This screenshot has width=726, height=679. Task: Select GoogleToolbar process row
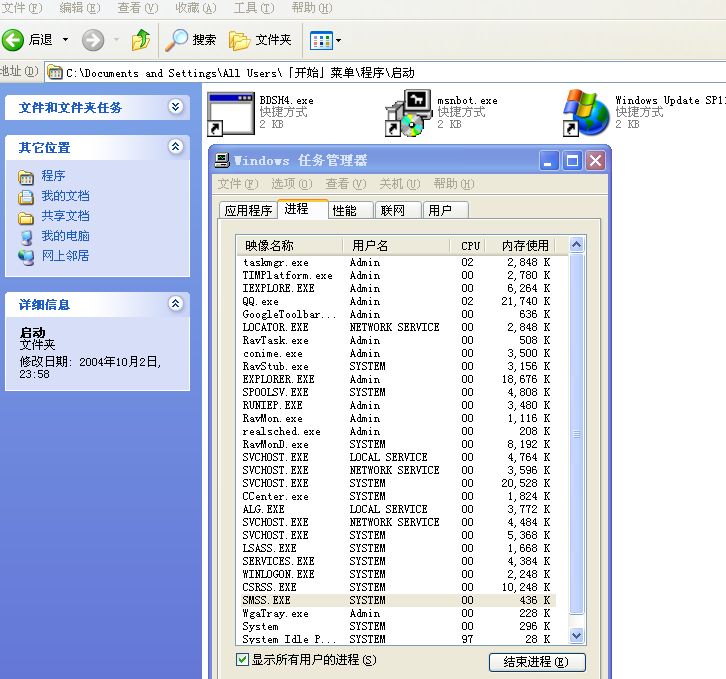(396, 314)
